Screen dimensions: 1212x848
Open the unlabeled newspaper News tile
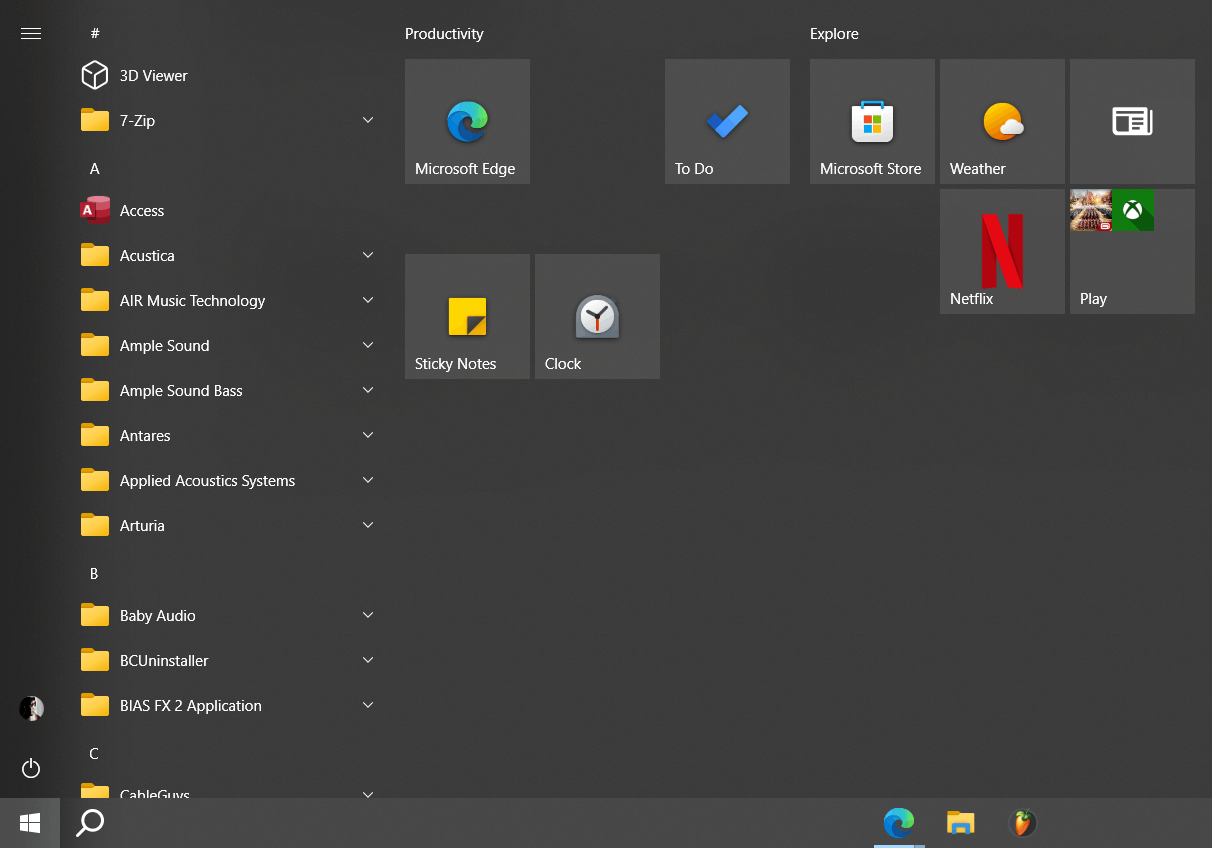(x=1132, y=121)
